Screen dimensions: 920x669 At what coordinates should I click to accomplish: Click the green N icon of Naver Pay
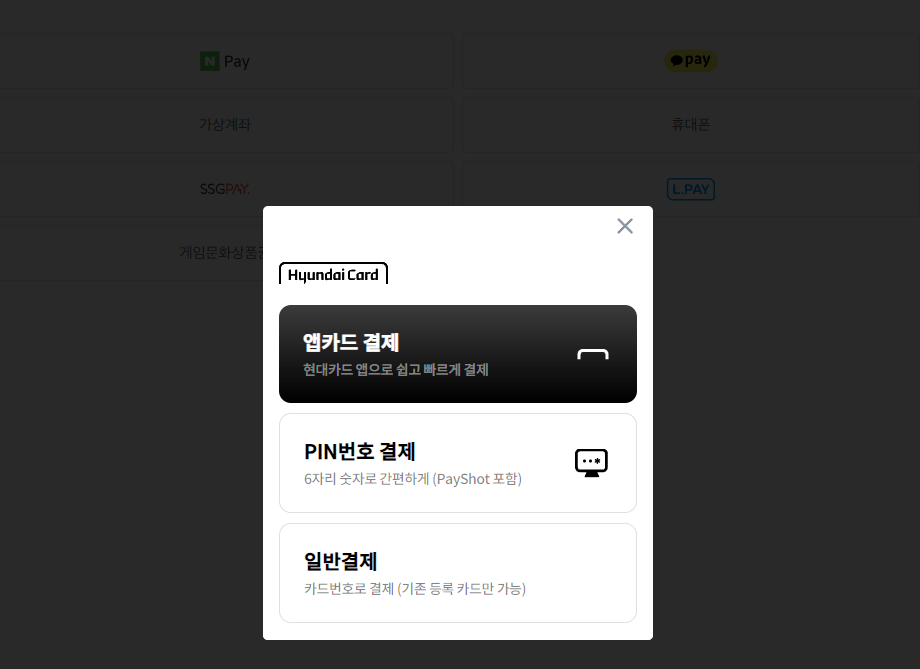pos(209,61)
